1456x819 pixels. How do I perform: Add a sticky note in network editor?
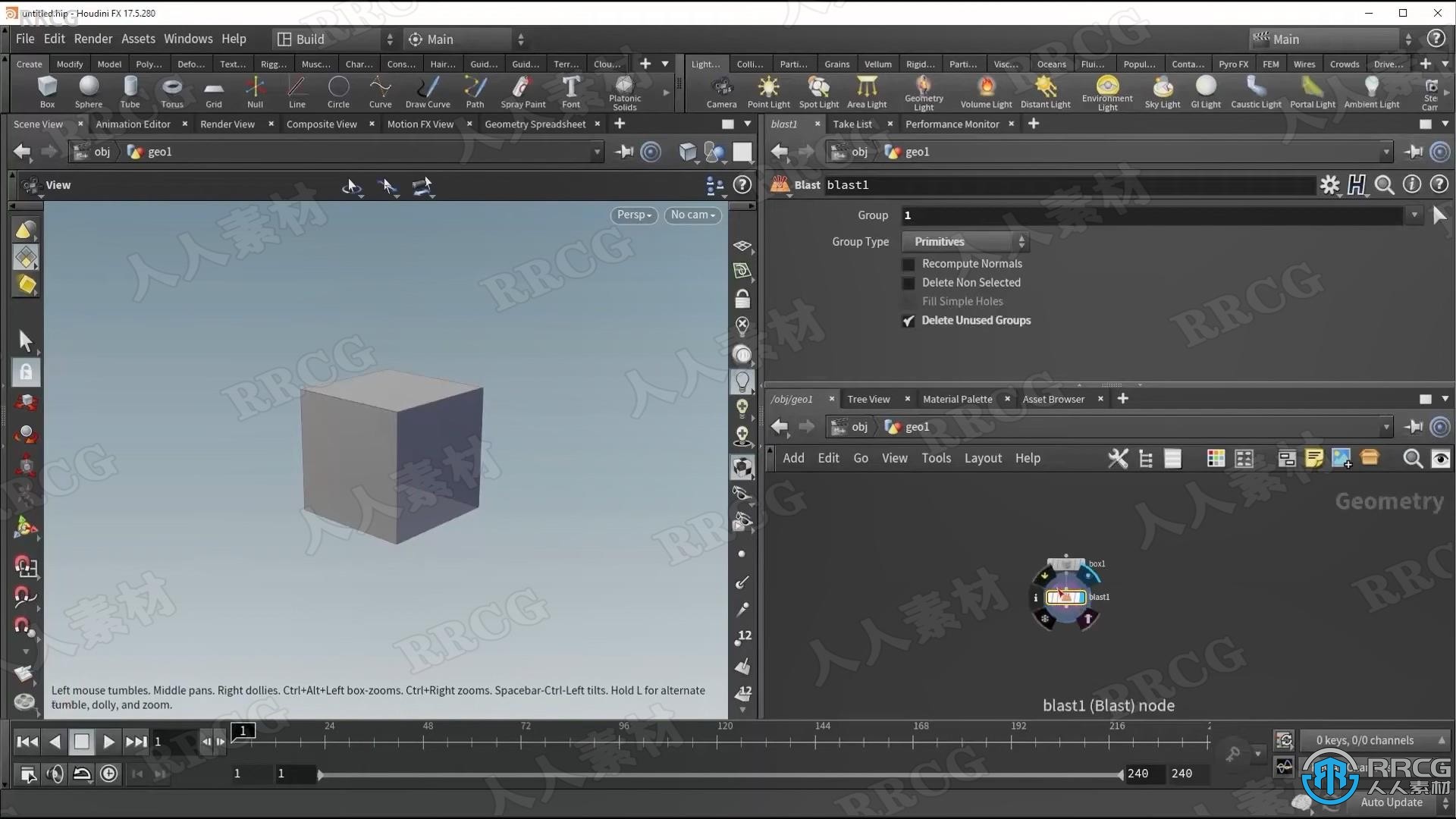1314,458
